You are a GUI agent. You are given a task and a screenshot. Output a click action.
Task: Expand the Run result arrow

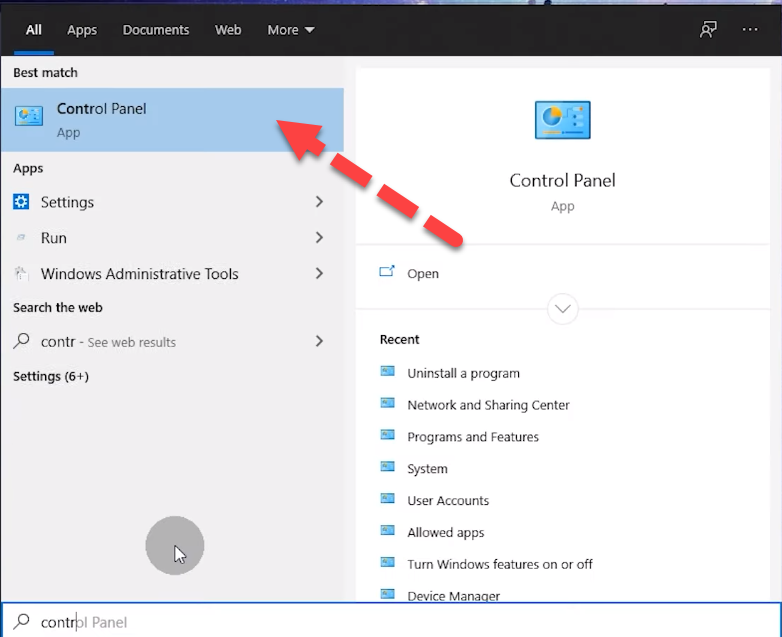tap(319, 237)
